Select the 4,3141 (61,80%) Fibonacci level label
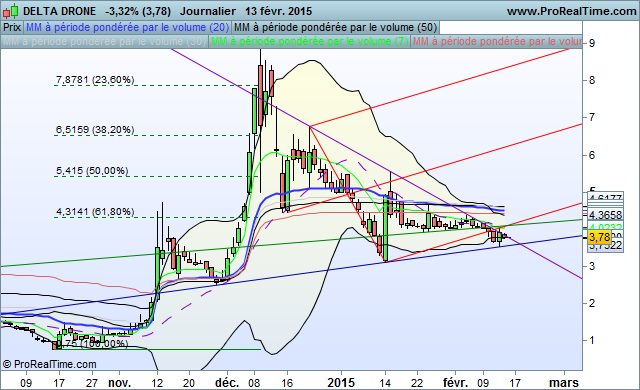Viewport: 640px width, 390px height. (95, 212)
